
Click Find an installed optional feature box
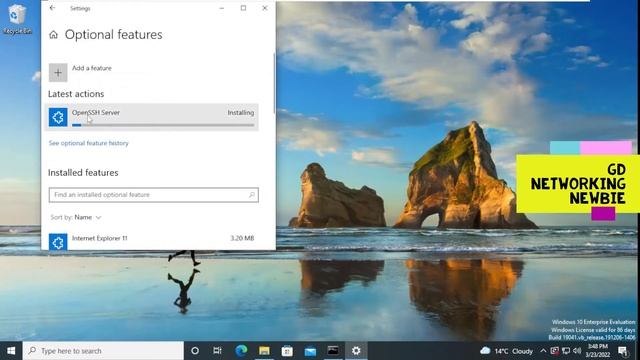point(153,195)
